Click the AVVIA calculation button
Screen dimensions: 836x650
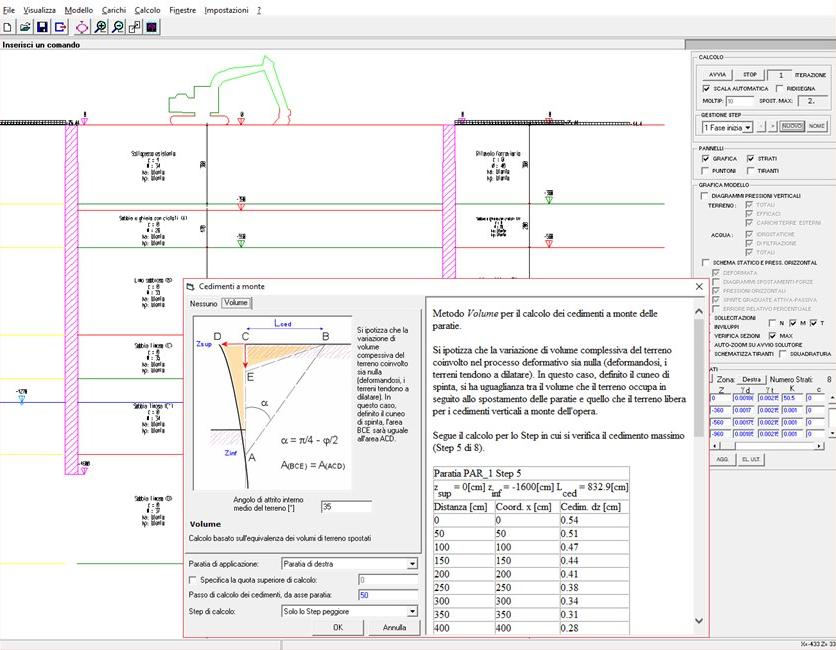(x=717, y=74)
